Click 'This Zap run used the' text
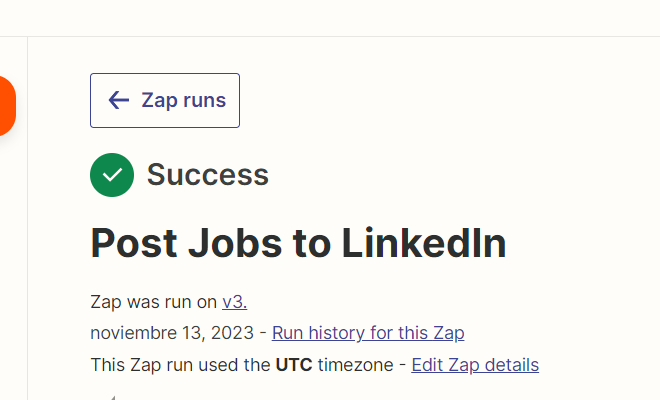Image resolution: width=660 pixels, height=400 pixels. coord(180,365)
